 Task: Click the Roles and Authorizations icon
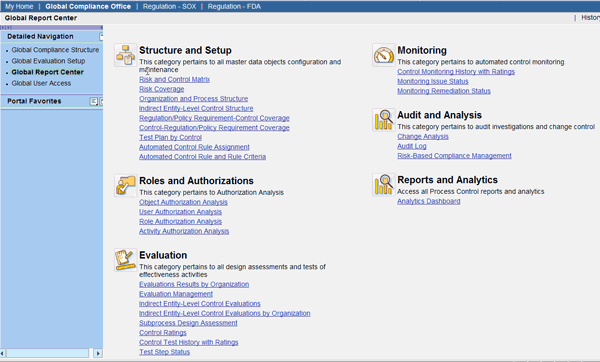(126, 186)
